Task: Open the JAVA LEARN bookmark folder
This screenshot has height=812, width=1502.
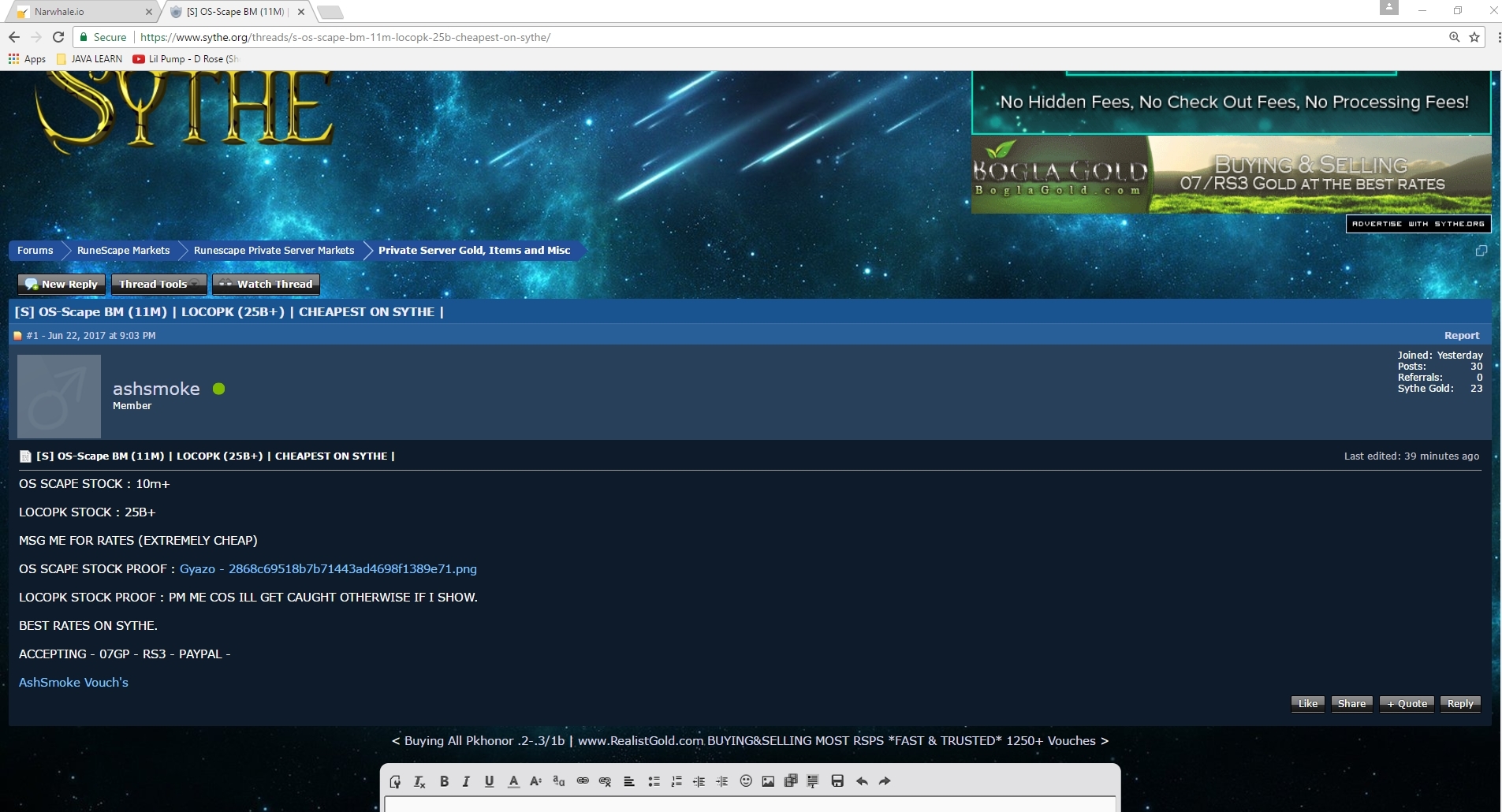Action: (89, 59)
